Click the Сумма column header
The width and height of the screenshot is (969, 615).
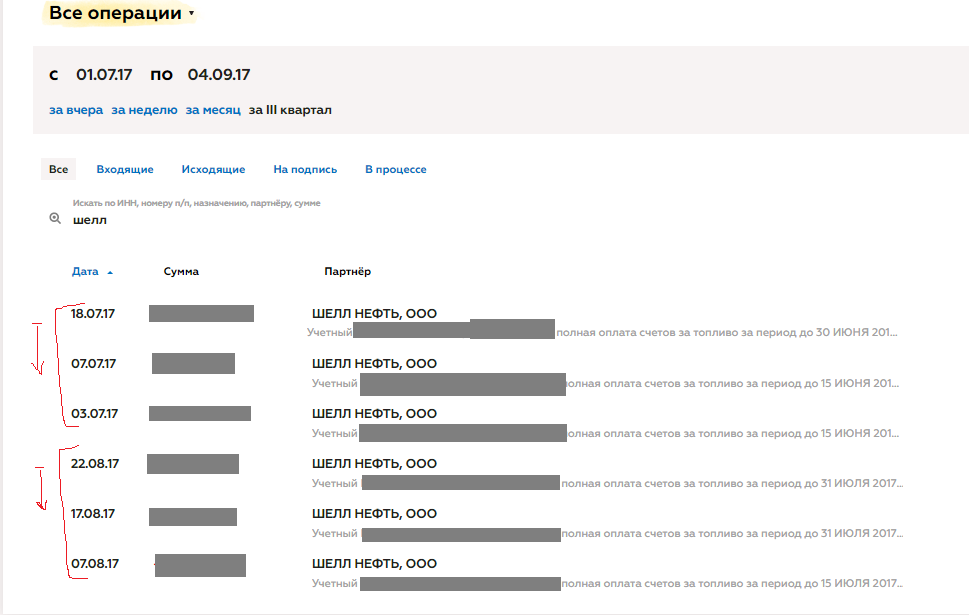(x=181, y=271)
